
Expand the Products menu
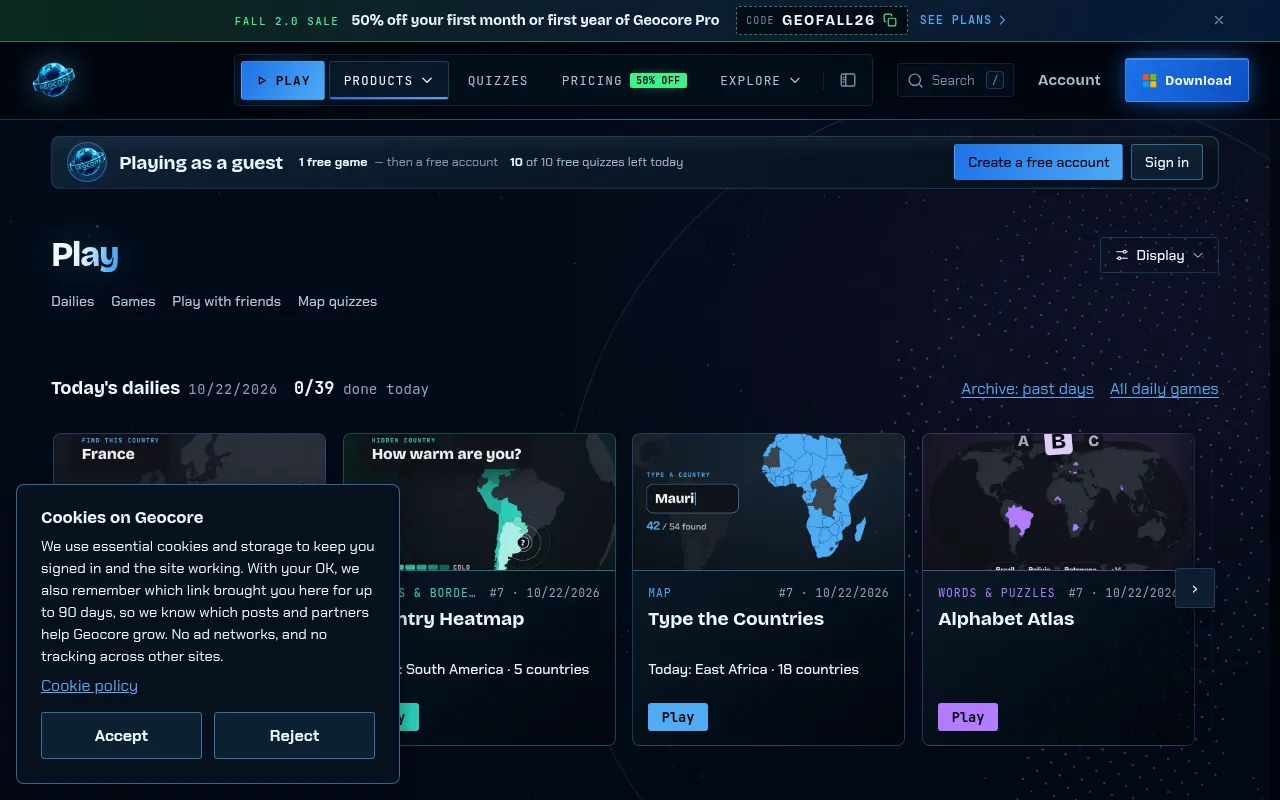point(389,80)
